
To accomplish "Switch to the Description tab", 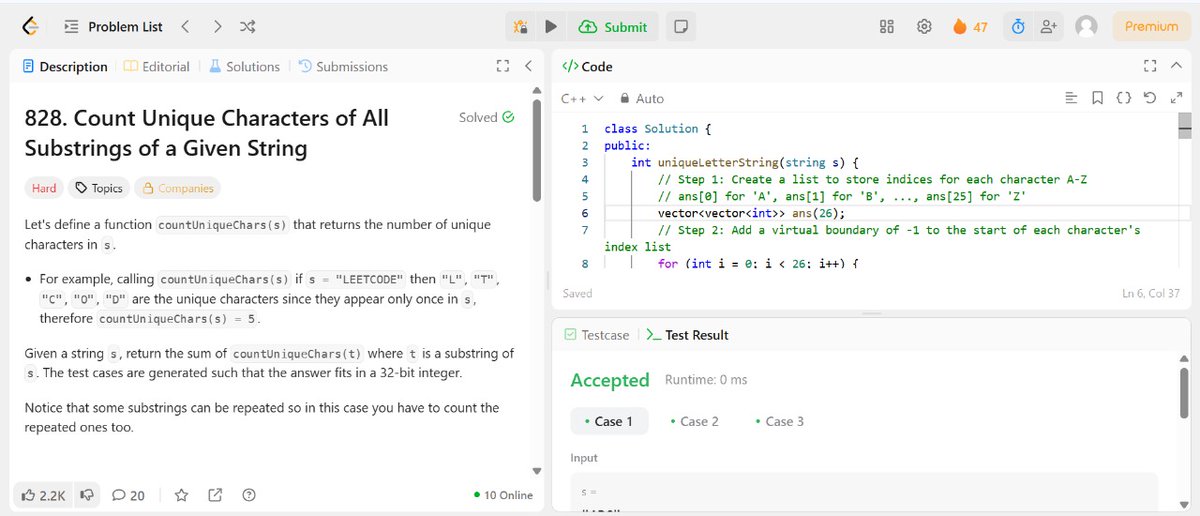I will point(65,67).
